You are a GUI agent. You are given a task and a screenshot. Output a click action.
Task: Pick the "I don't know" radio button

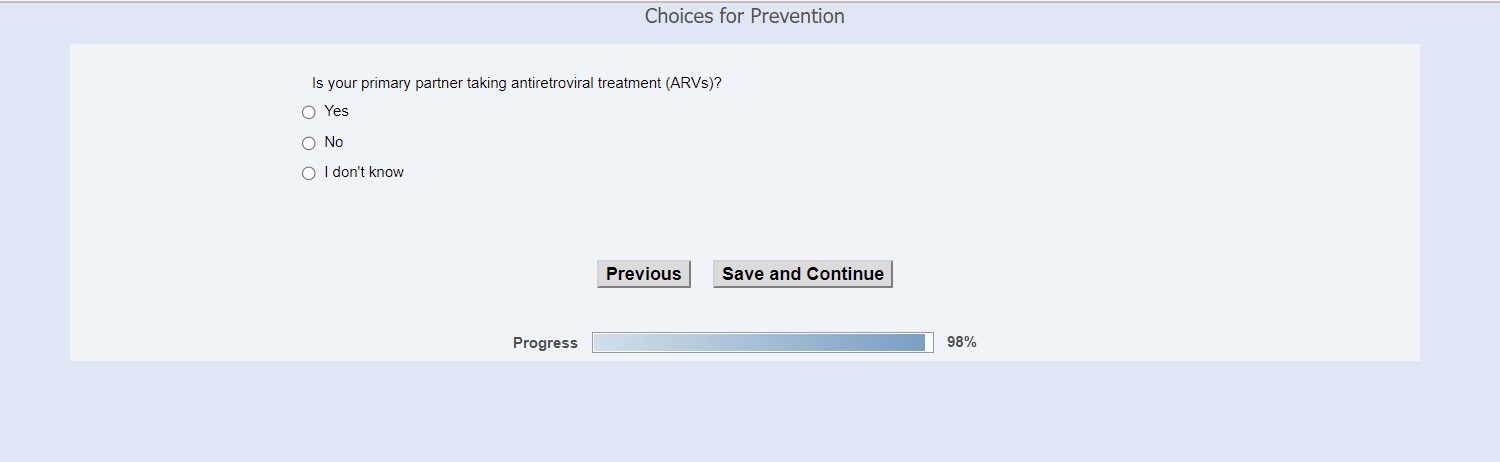point(309,173)
